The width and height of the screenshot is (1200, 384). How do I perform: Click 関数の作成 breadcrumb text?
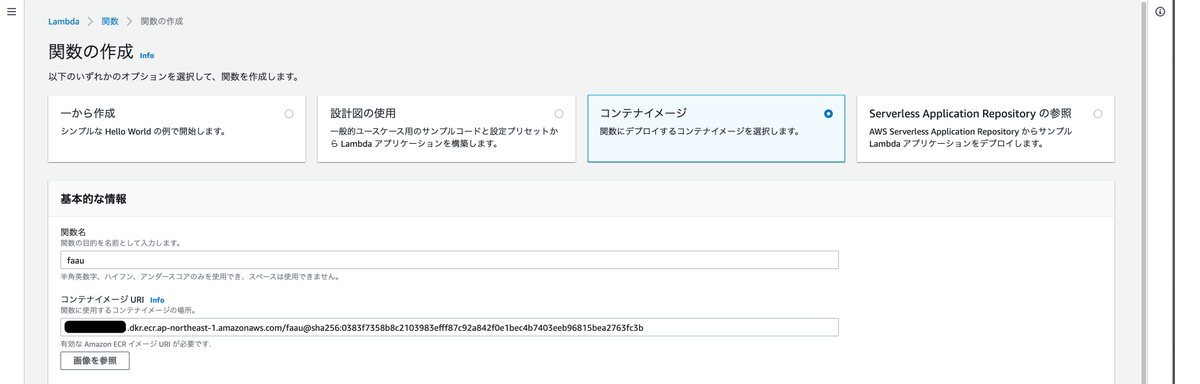162,21
